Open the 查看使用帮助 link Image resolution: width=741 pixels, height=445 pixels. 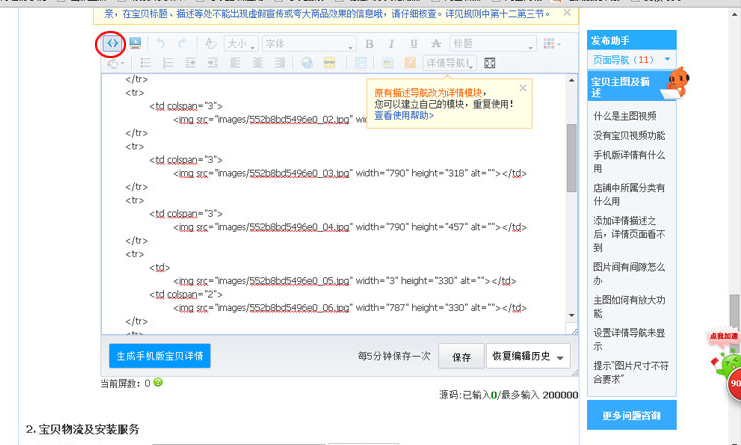[404, 115]
